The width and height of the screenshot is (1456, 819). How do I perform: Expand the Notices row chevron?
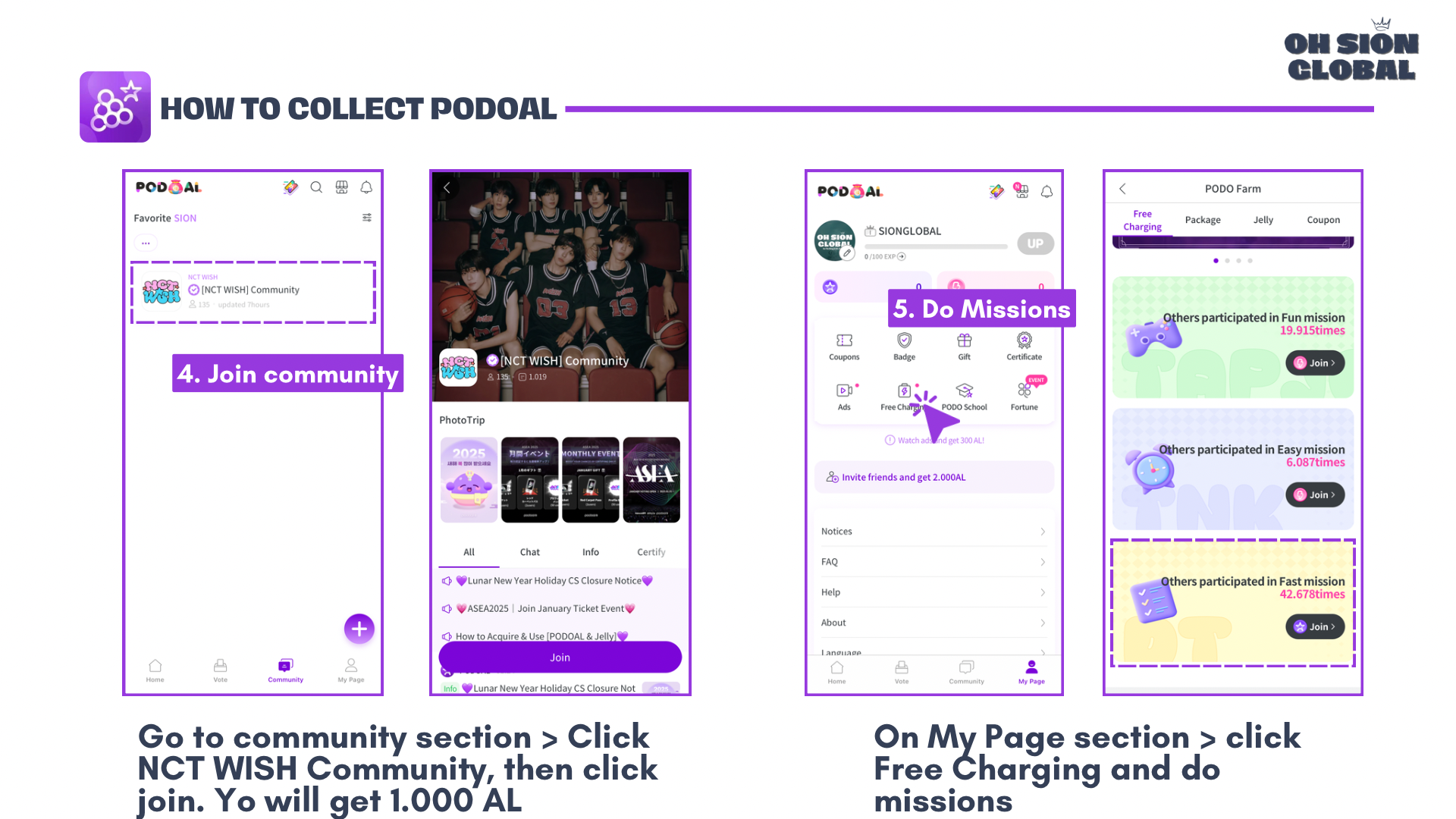tap(1043, 532)
